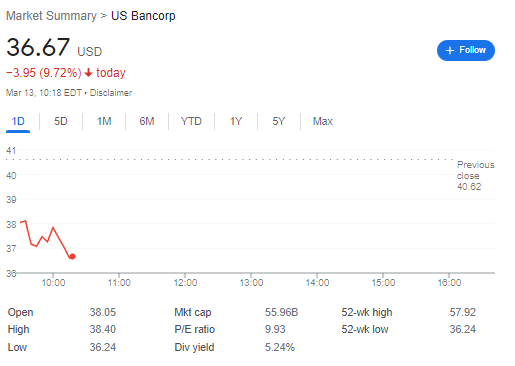This screenshot has height=366, width=515.
Task: Click the red price line at 10:00
Action: point(53,228)
